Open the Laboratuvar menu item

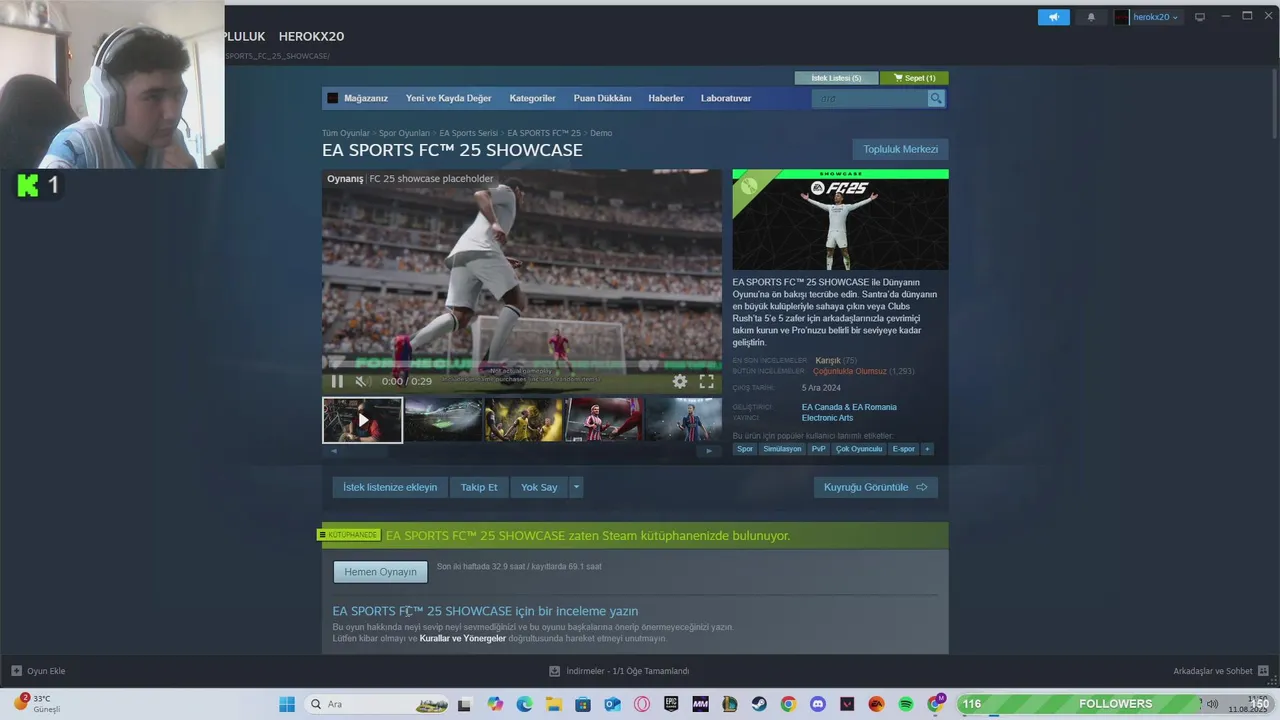(x=726, y=98)
